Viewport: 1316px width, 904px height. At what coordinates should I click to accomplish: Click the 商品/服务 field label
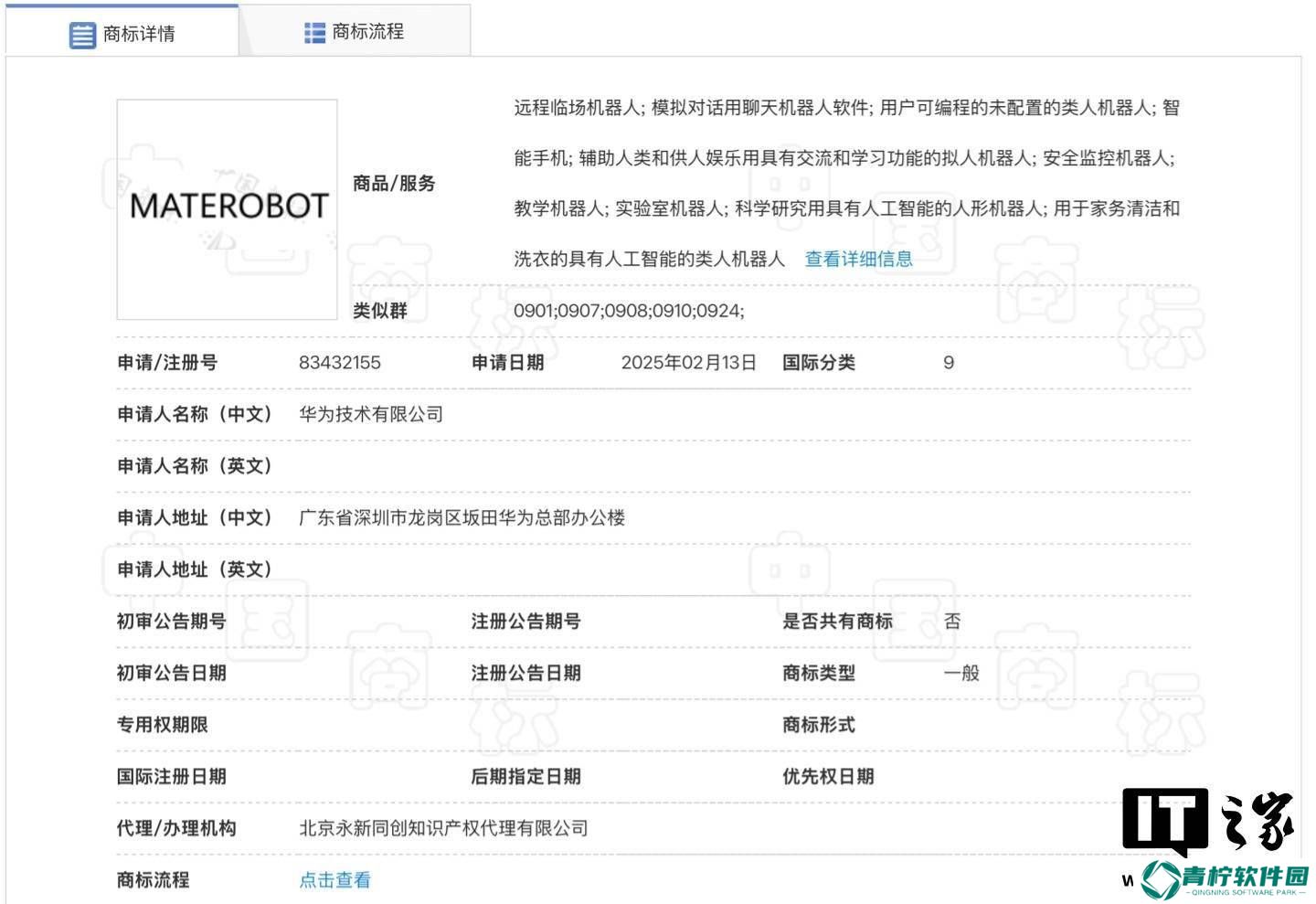394,184
